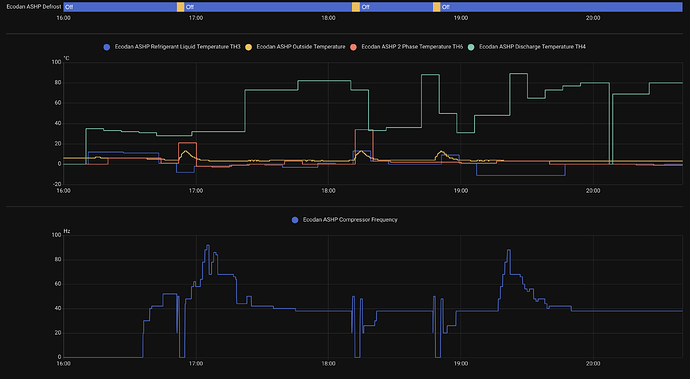
Task: Click the compressor frequency peak just after 17:00
Action: pyautogui.click(x=208, y=246)
